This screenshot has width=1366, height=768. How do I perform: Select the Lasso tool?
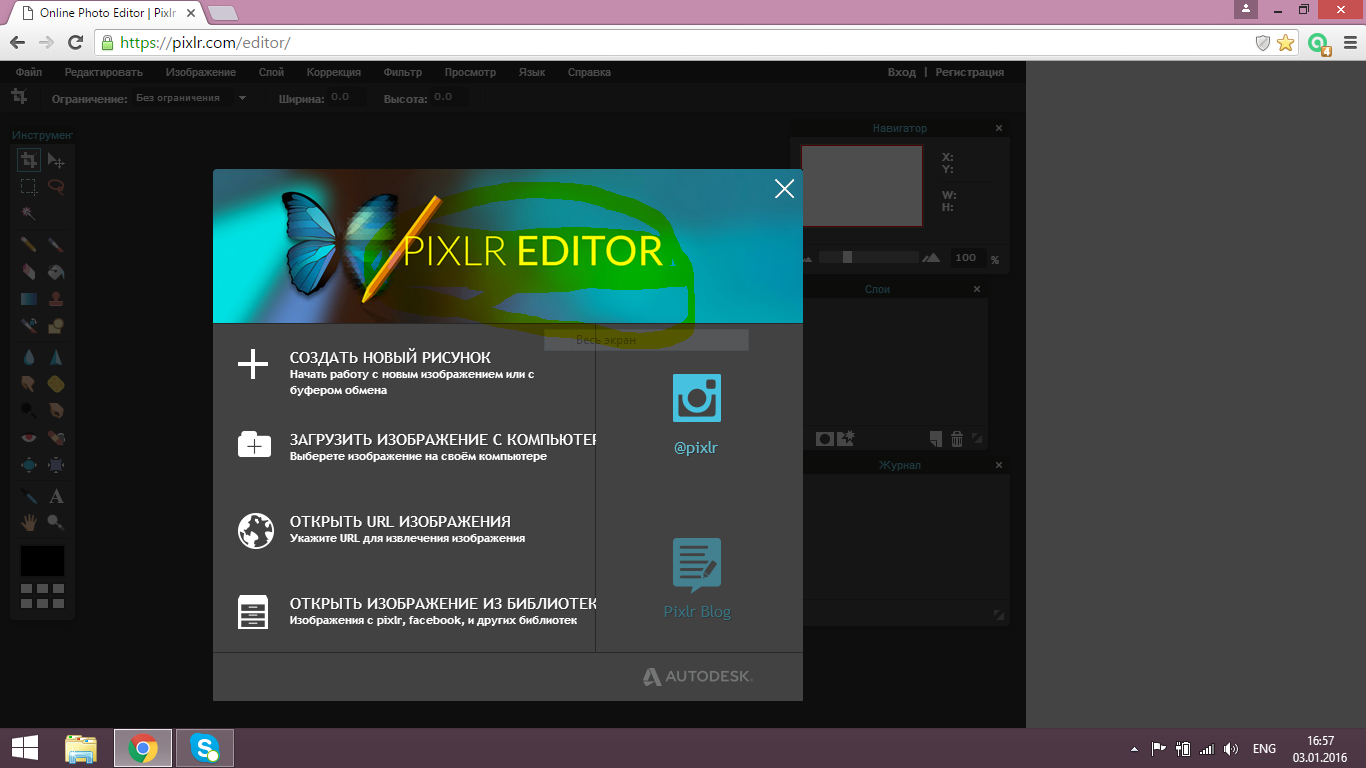pyautogui.click(x=56, y=187)
